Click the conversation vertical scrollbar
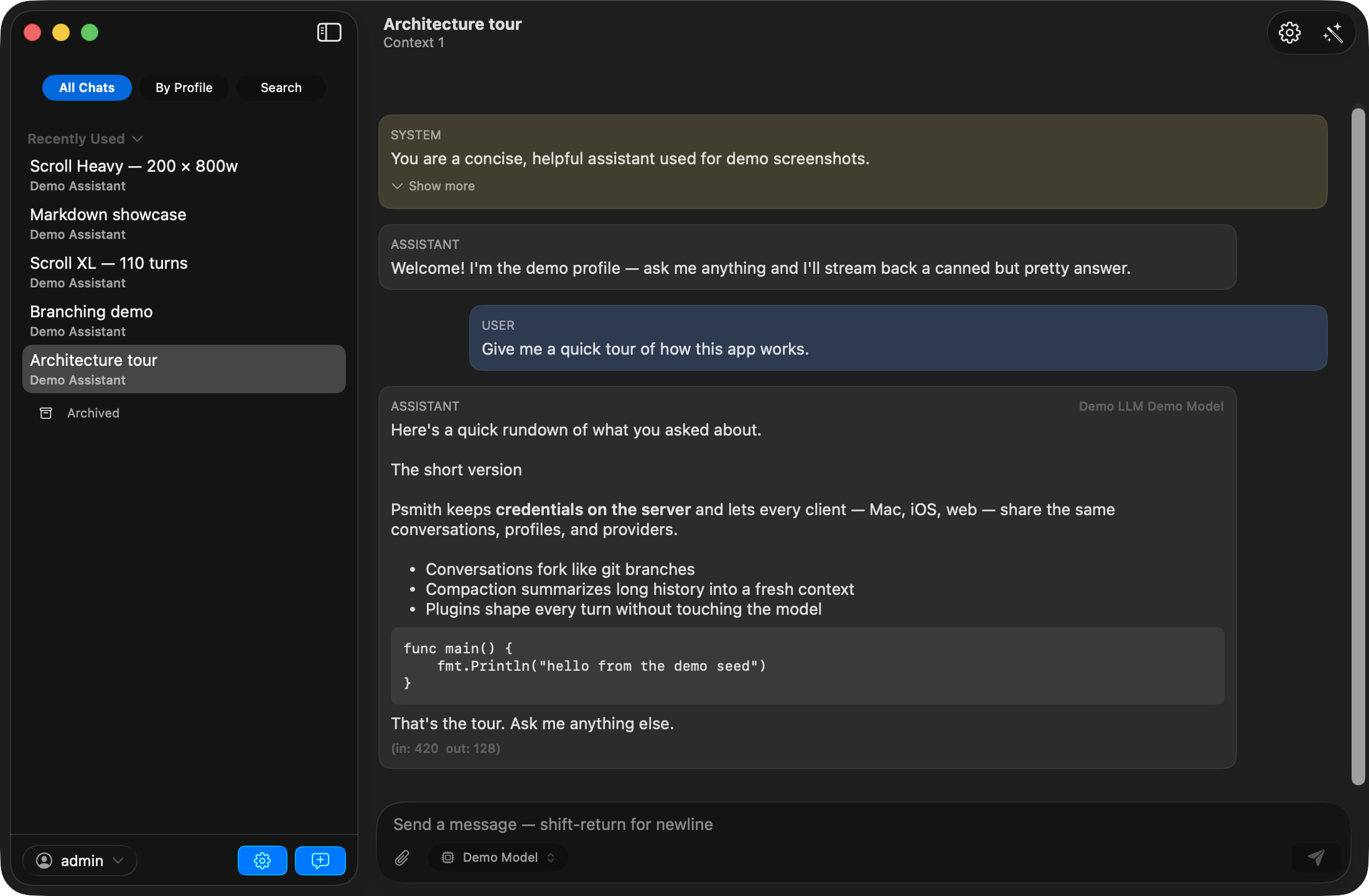This screenshot has width=1369, height=896. pyautogui.click(x=1358, y=447)
